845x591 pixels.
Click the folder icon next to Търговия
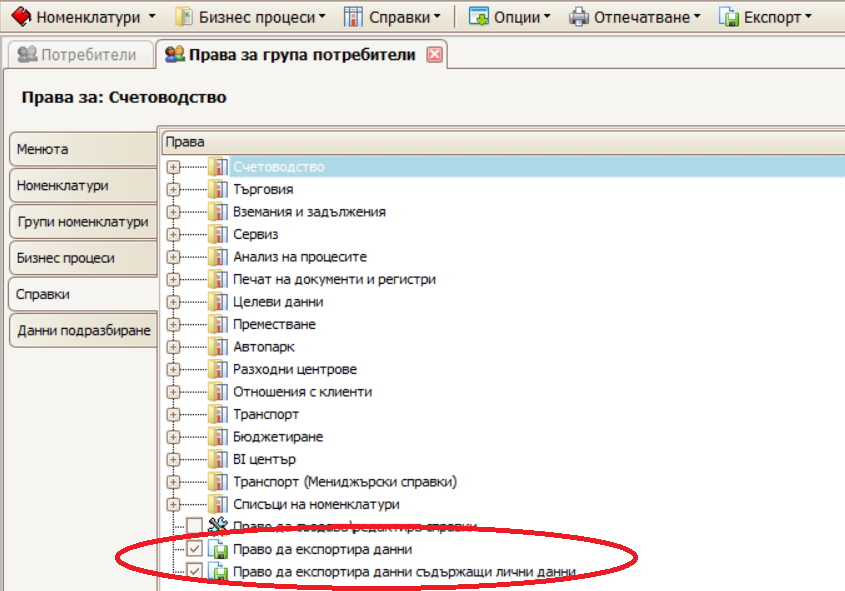pos(218,190)
